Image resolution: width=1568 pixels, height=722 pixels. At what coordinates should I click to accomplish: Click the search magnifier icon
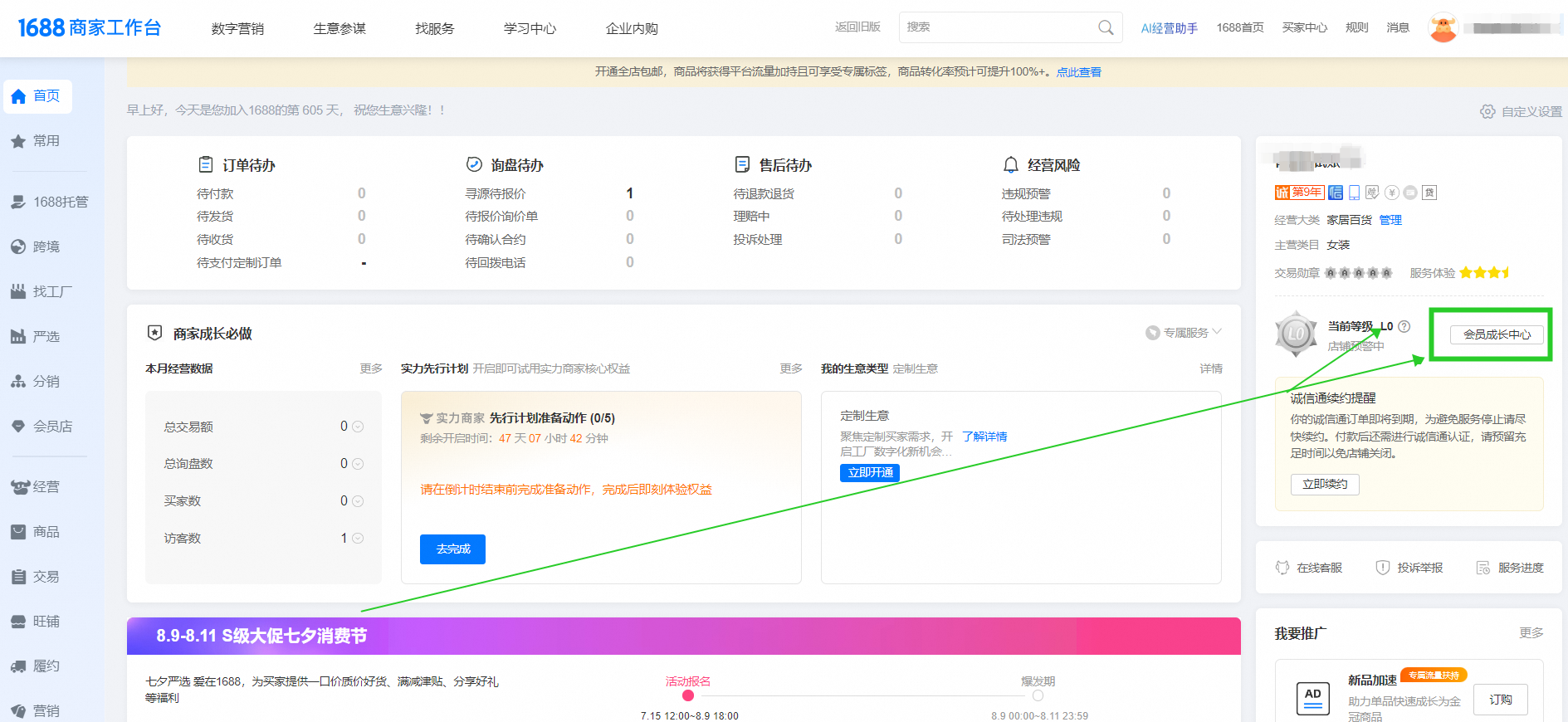1105,27
